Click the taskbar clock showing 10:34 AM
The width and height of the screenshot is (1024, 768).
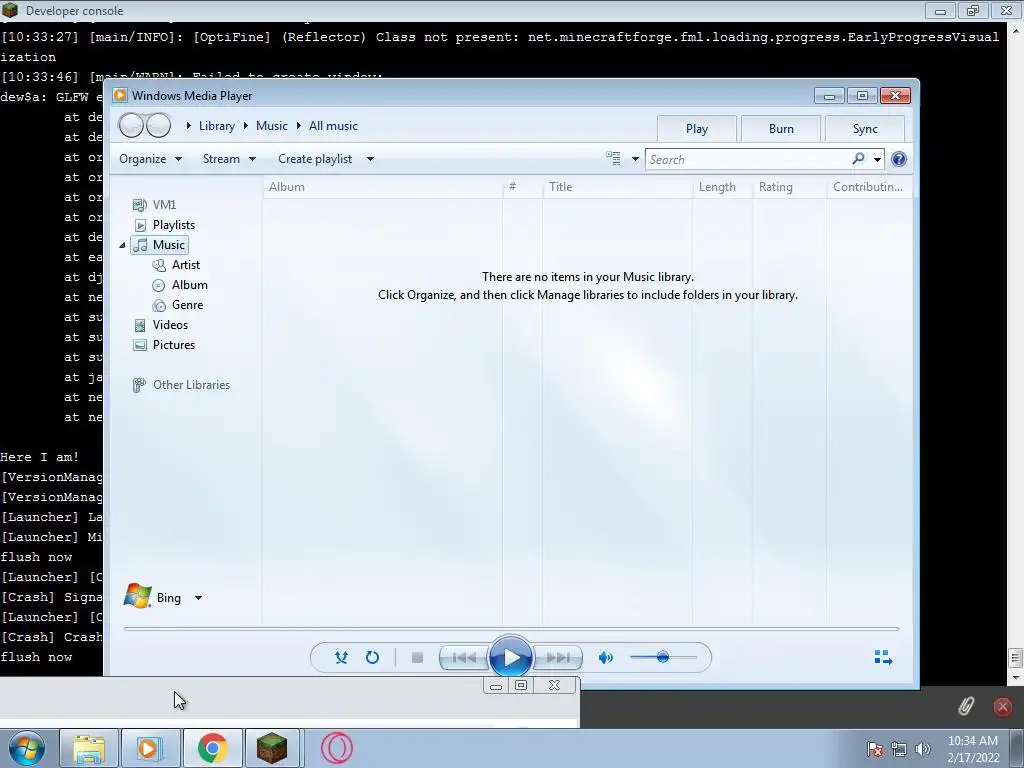973,748
